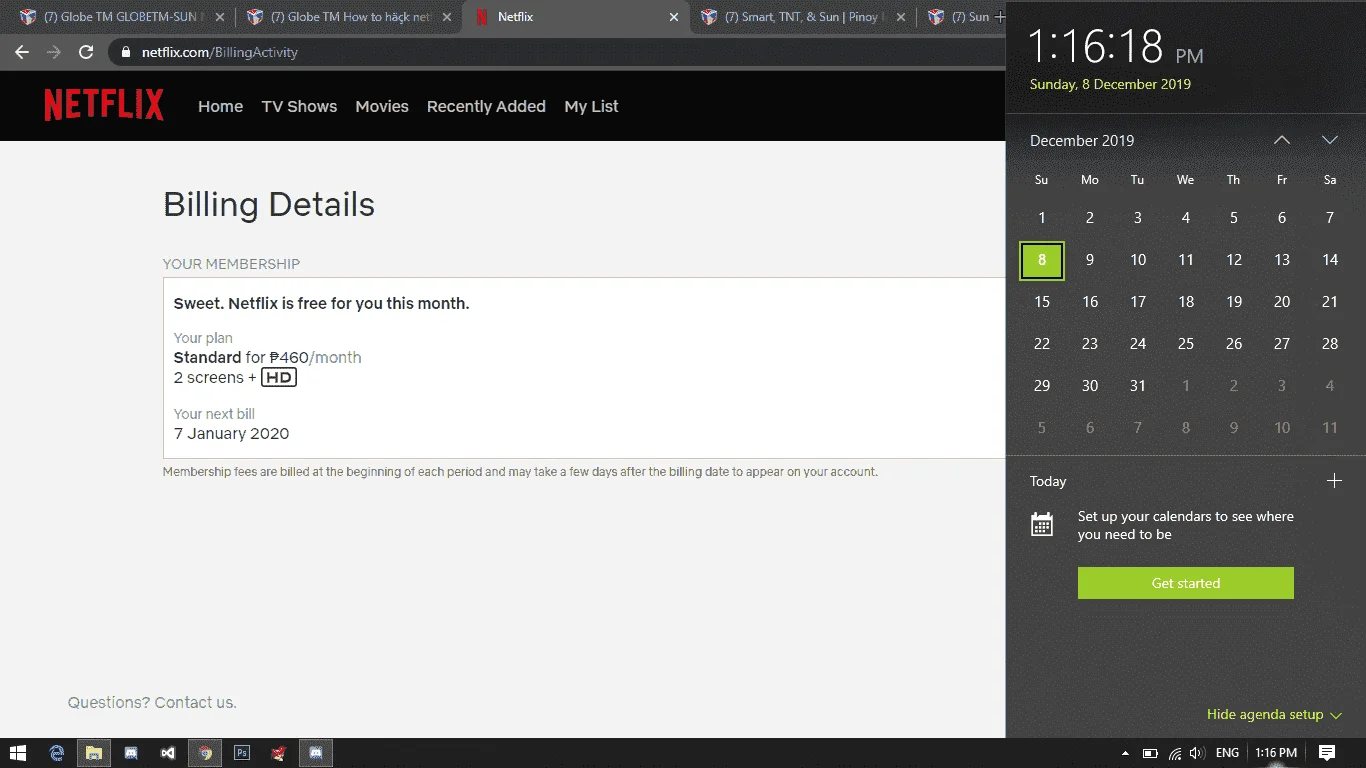Viewport: 1366px width, 768px height.
Task: Add an event with the plus icon
Action: 1333,481
